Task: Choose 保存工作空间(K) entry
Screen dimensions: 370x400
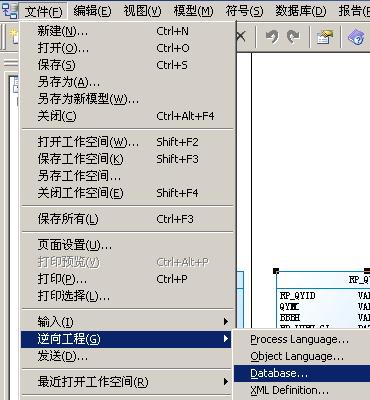Action: (127, 159)
